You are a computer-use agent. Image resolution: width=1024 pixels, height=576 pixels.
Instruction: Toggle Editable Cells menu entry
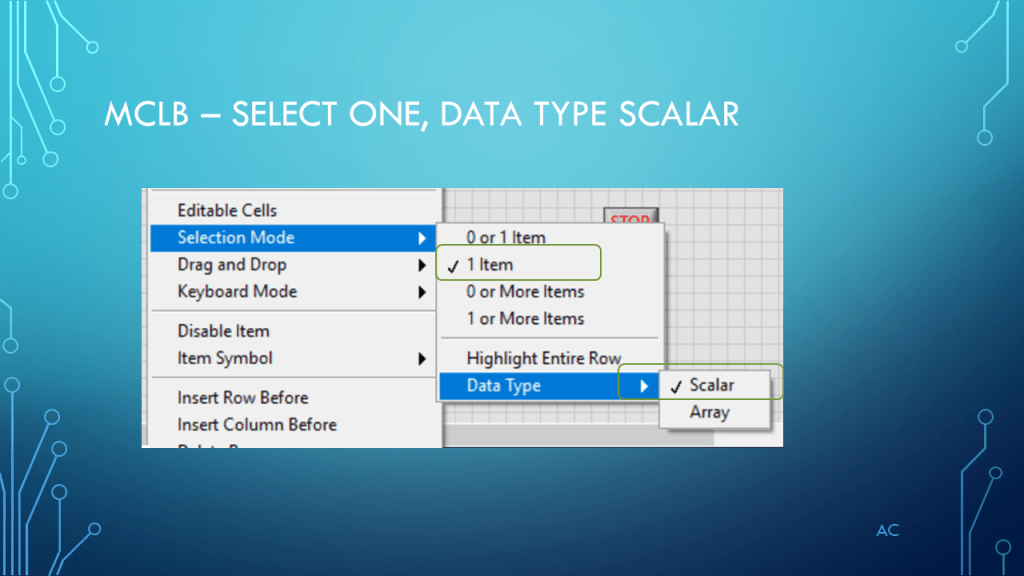click(x=227, y=211)
